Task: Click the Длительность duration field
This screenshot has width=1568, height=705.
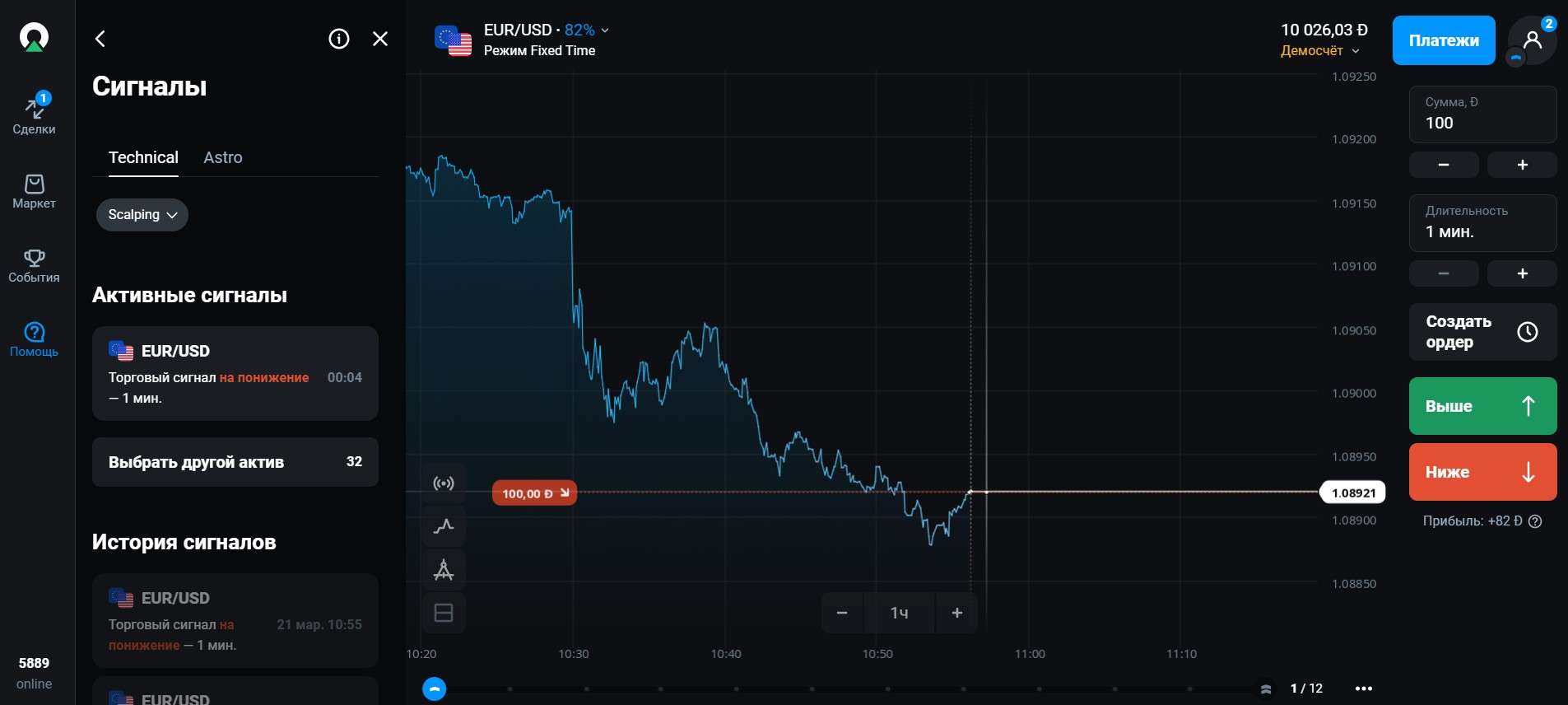Action: [1483, 223]
